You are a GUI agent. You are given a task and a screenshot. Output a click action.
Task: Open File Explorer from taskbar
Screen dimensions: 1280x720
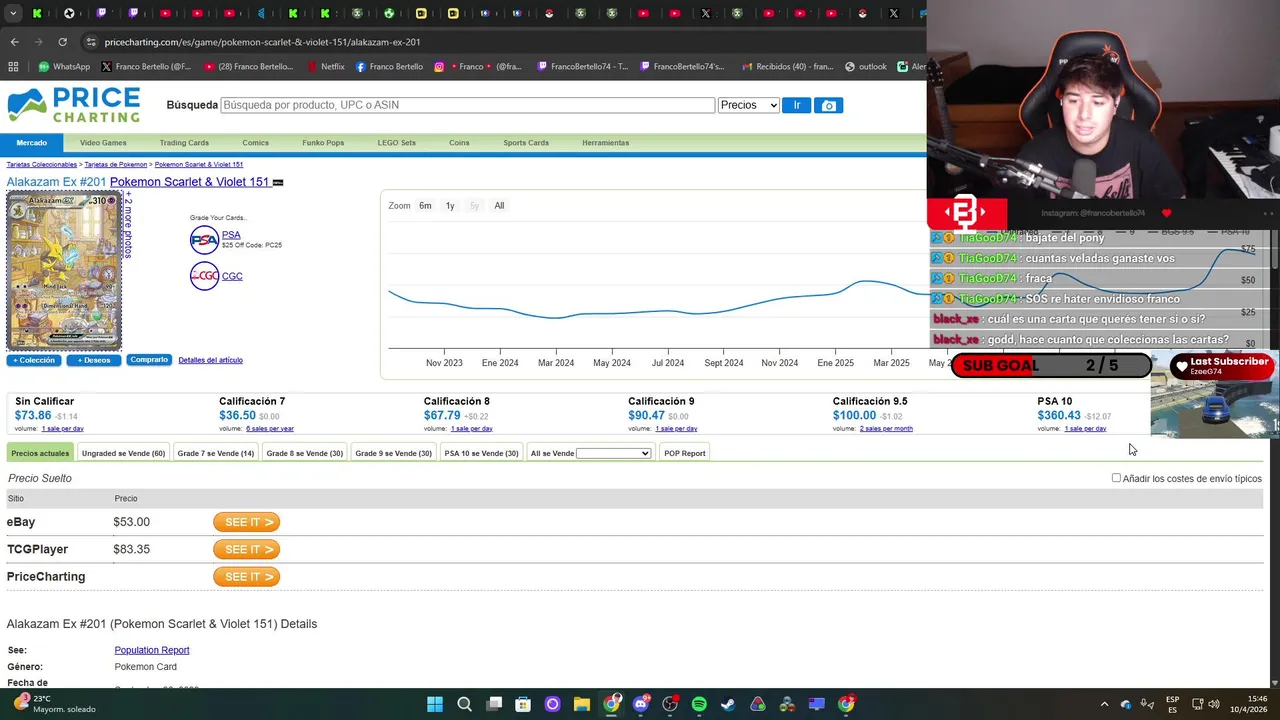point(582,704)
